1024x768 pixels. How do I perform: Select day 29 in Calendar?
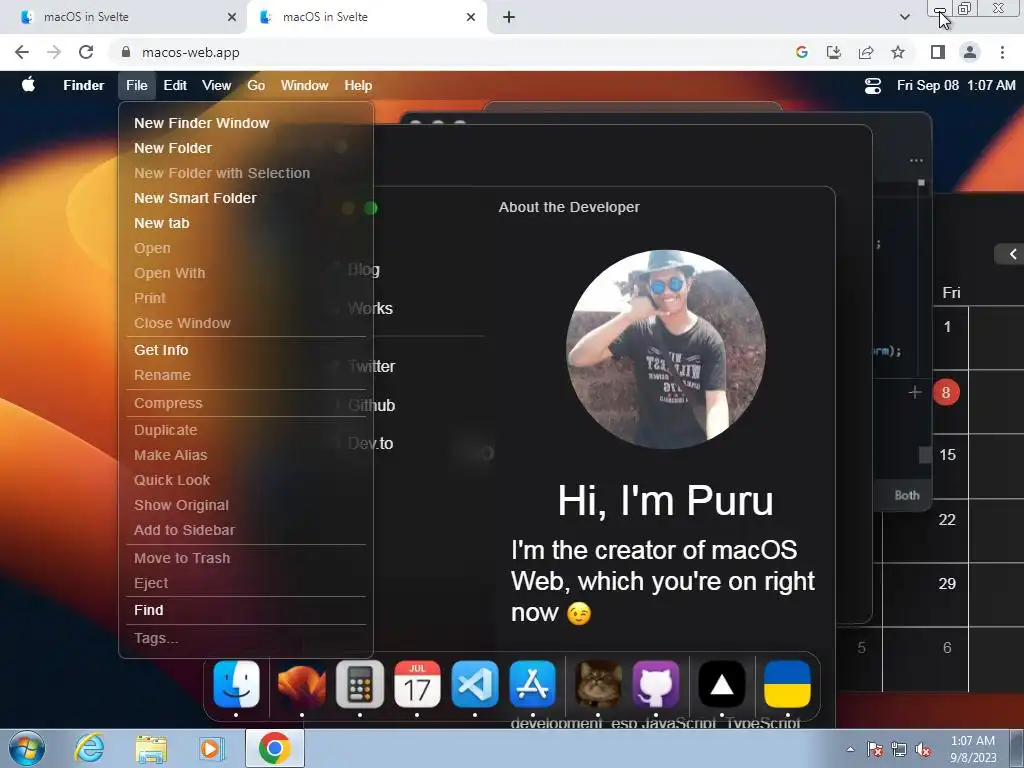(947, 583)
